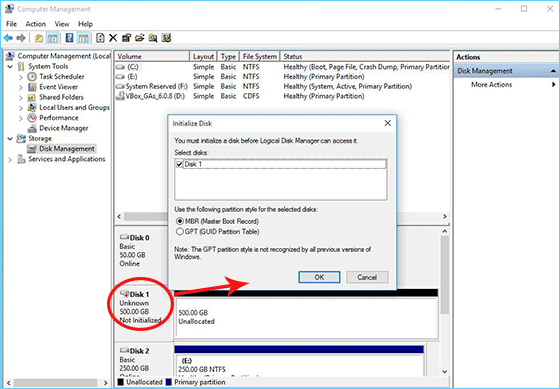Toggle the Disk 1 checkbox in Initialize Disk

tap(179, 164)
